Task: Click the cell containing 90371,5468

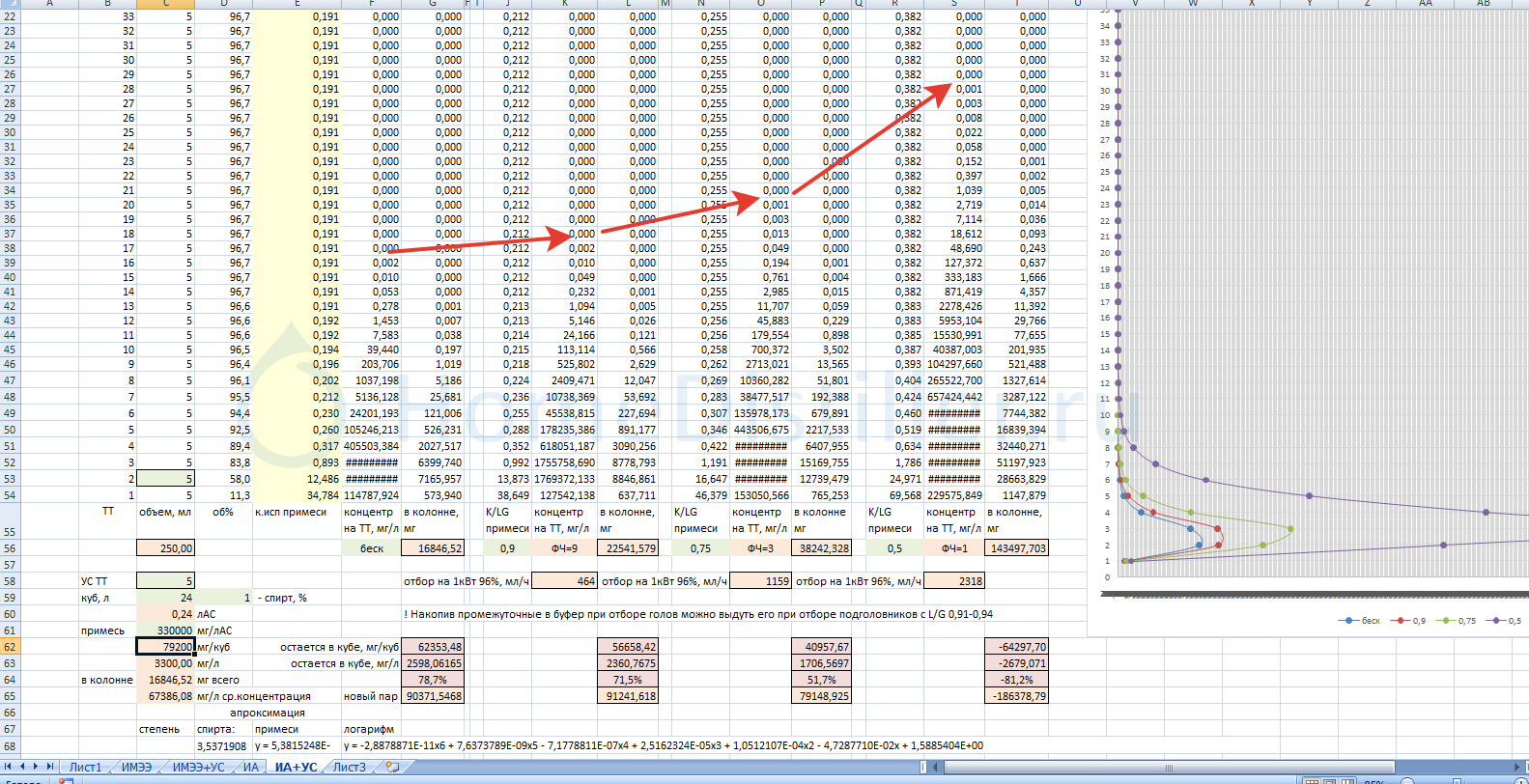Action: [433, 696]
